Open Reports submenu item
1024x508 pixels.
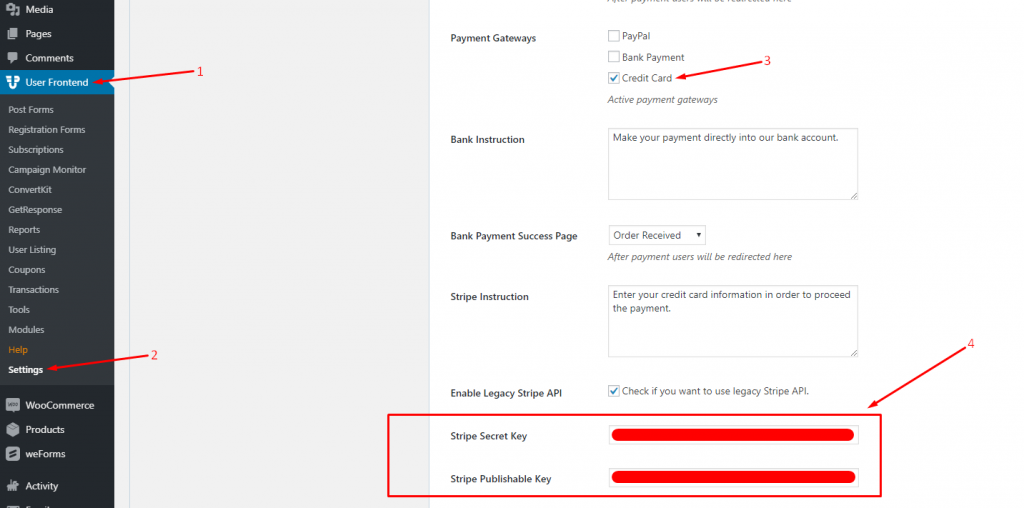point(24,230)
